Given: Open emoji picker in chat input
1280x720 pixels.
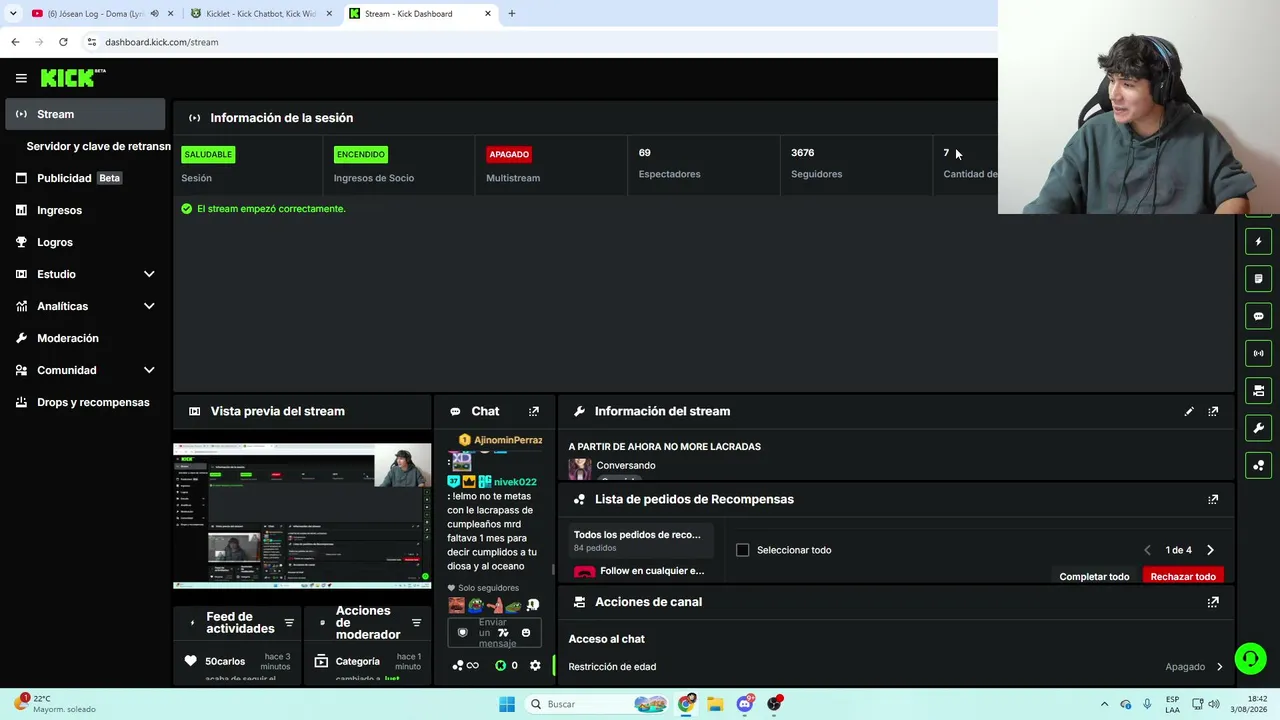Looking at the screenshot, I should click(x=526, y=633).
